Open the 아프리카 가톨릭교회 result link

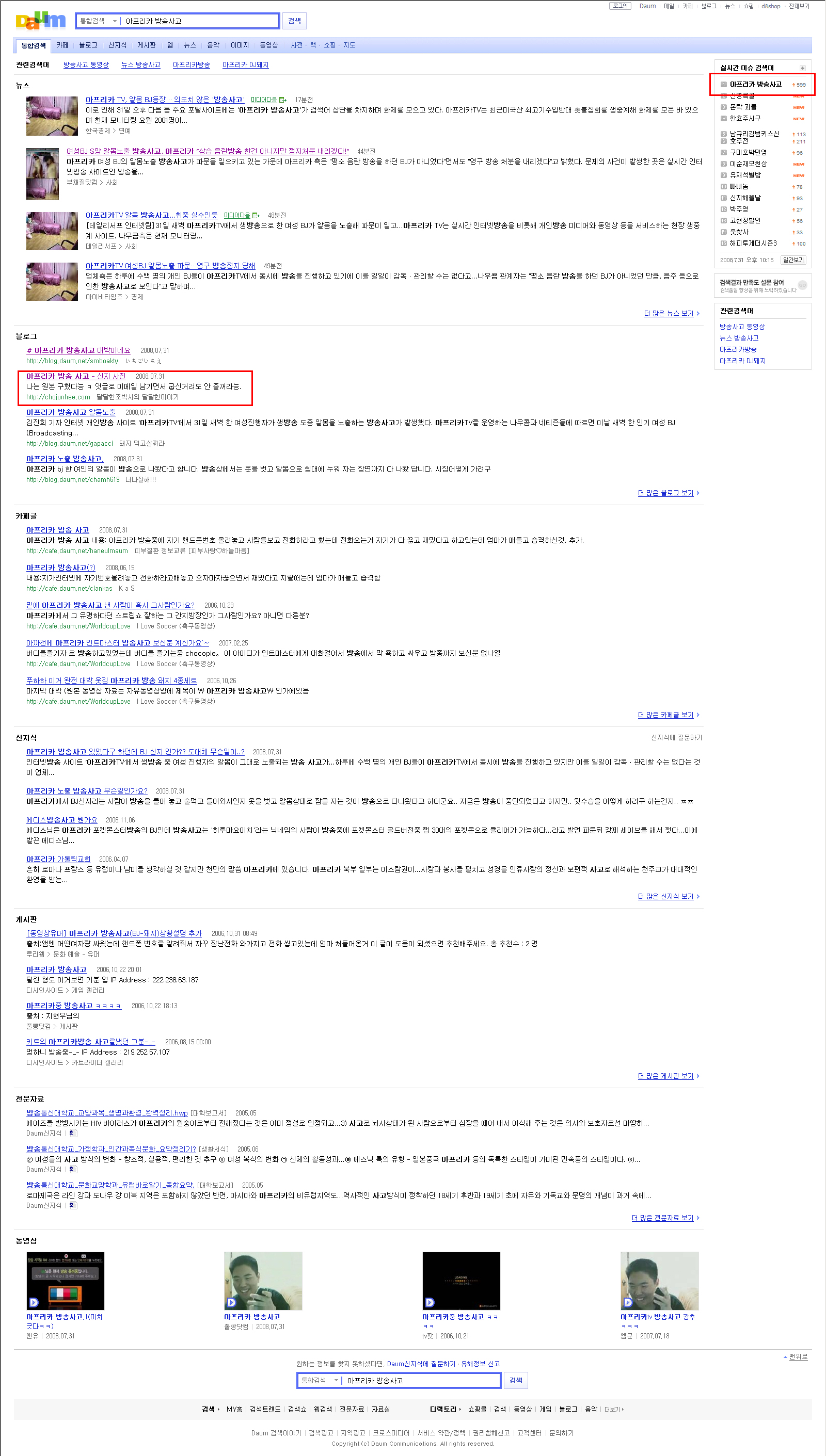pos(58,859)
